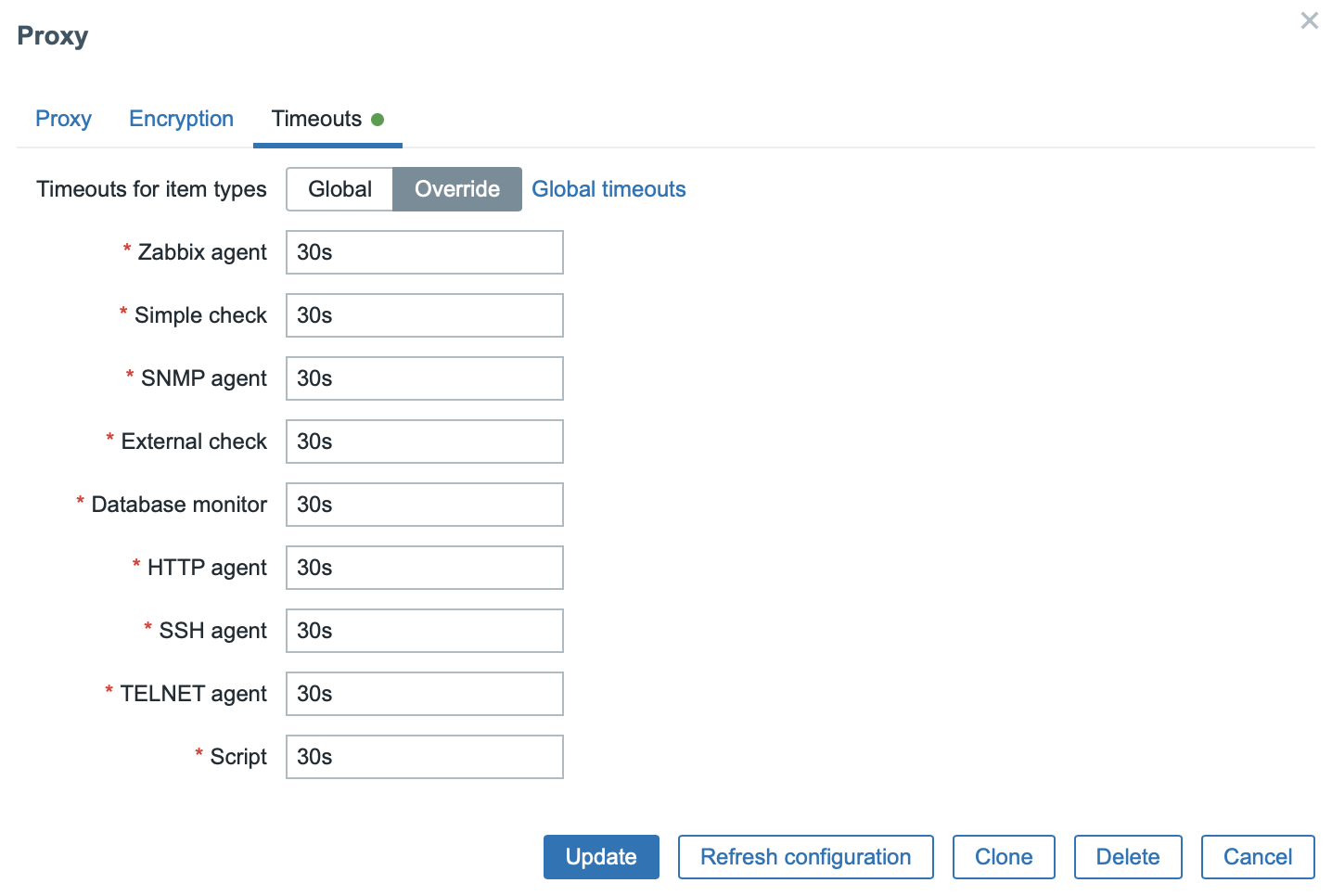Focus the SSH agent timeout field

click(425, 631)
